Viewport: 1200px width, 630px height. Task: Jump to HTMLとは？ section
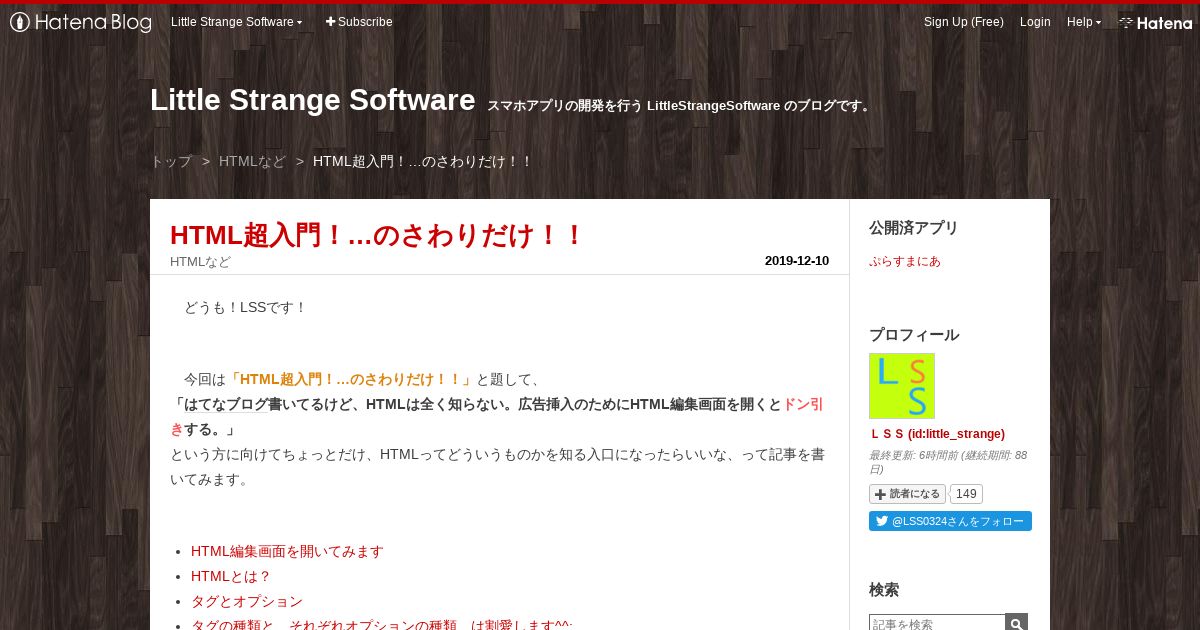click(231, 576)
